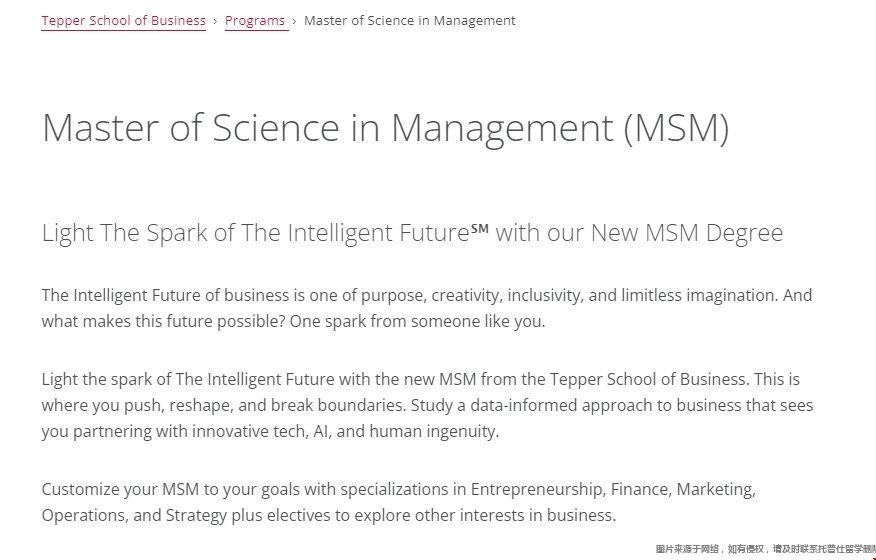
Task: Click the chevron separator after Programs
Action: point(294,21)
